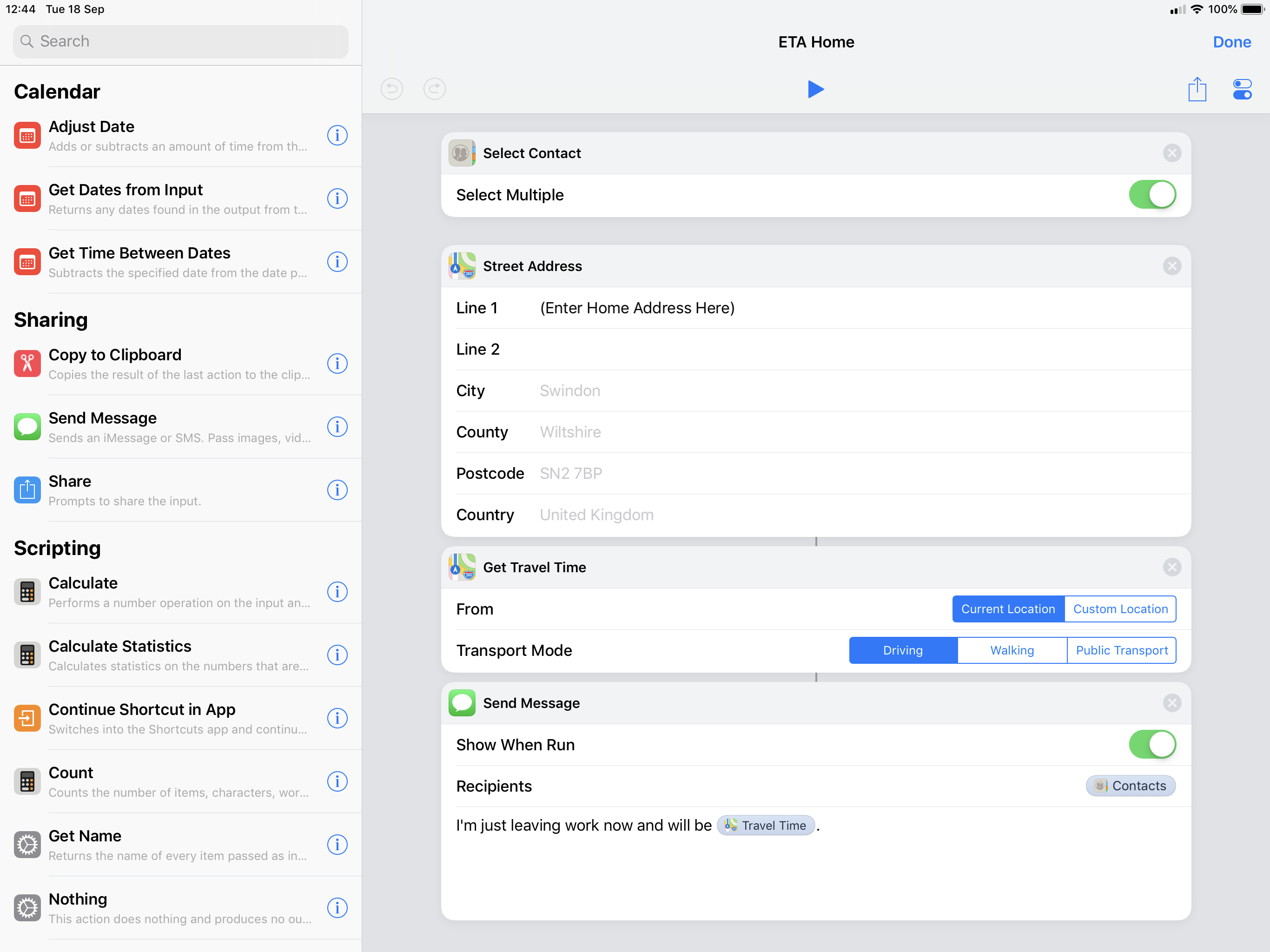
Task: Show info for Calculate Statistics action
Action: (337, 655)
